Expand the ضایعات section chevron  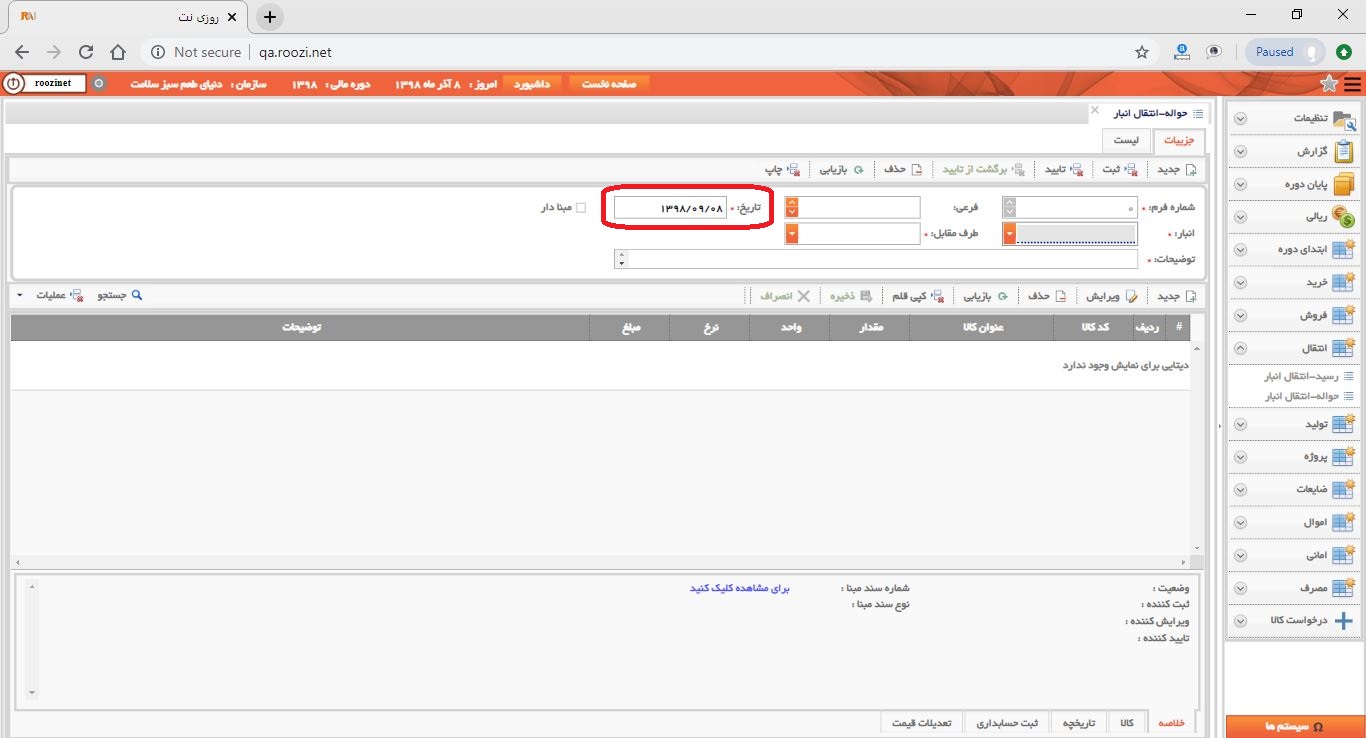coord(1240,490)
